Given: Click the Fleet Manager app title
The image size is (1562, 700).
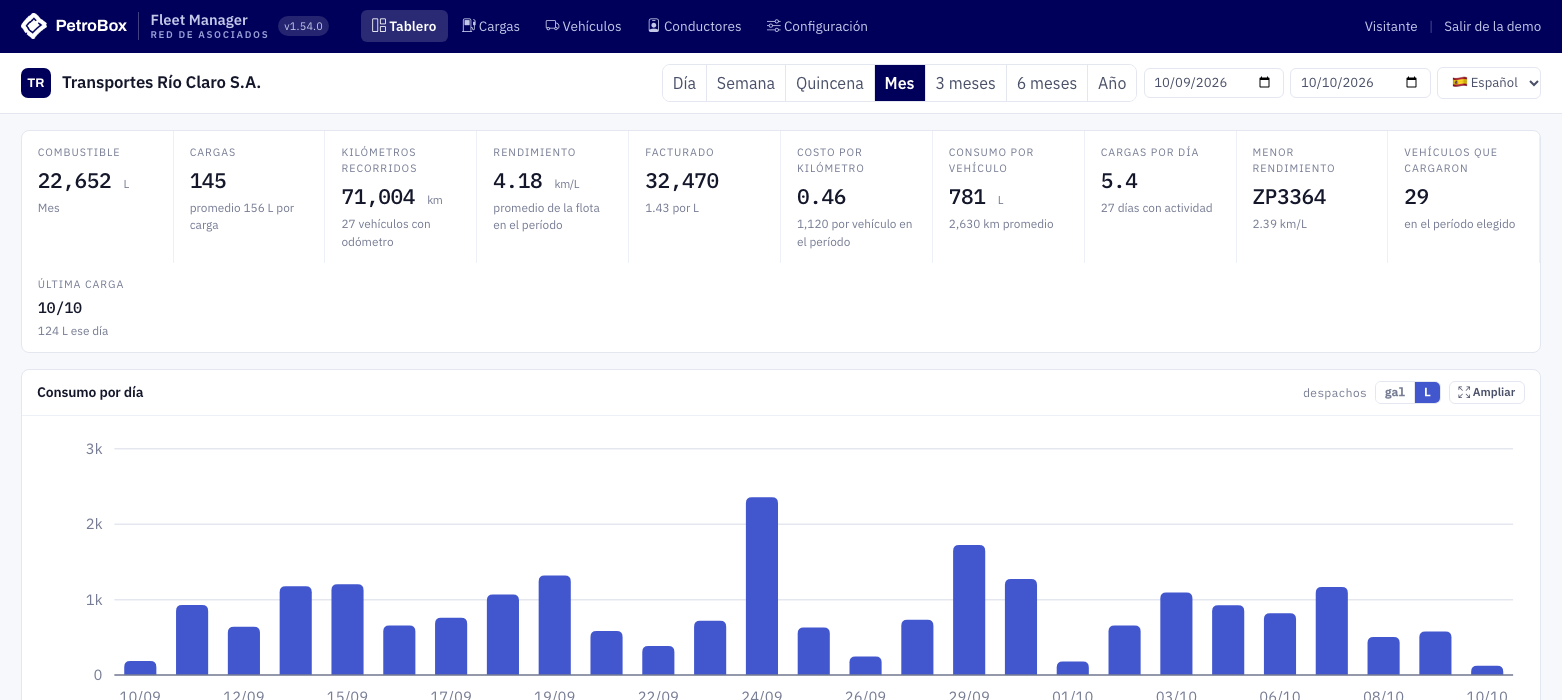Looking at the screenshot, I should 199,20.
